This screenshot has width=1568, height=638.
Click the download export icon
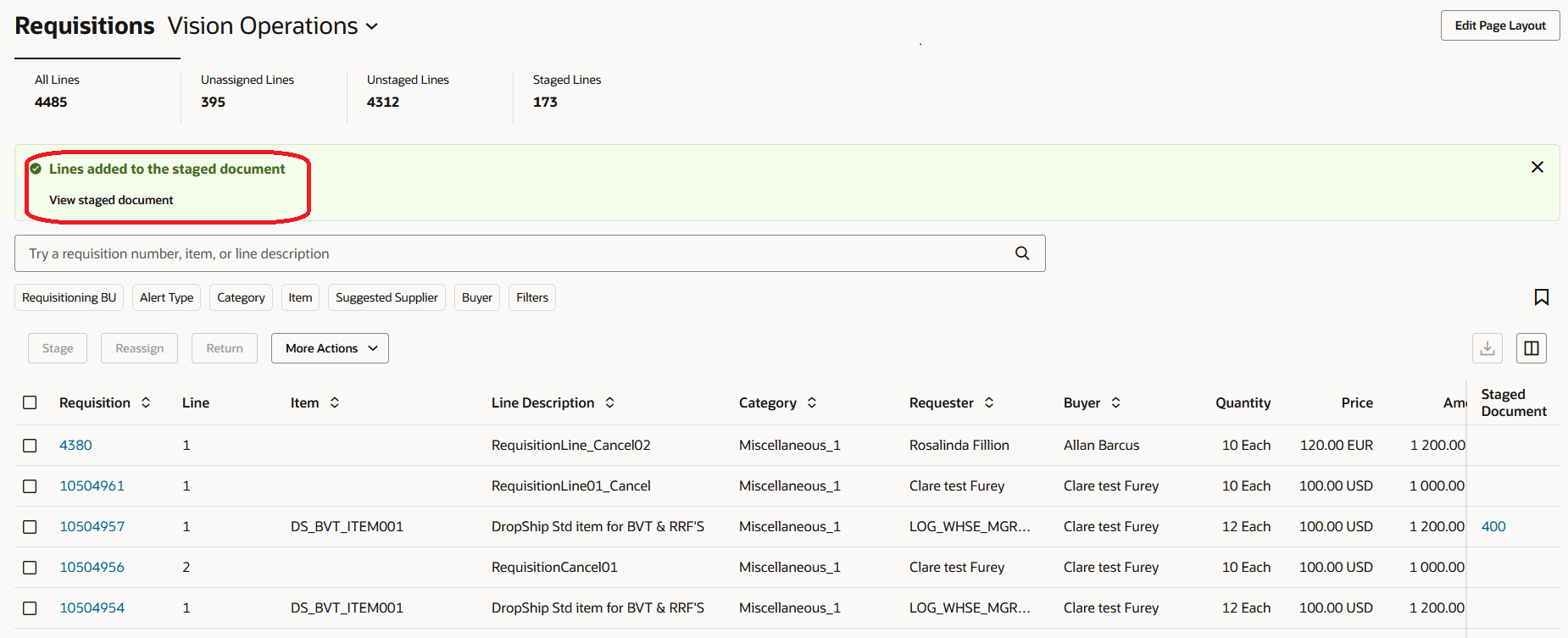point(1487,348)
